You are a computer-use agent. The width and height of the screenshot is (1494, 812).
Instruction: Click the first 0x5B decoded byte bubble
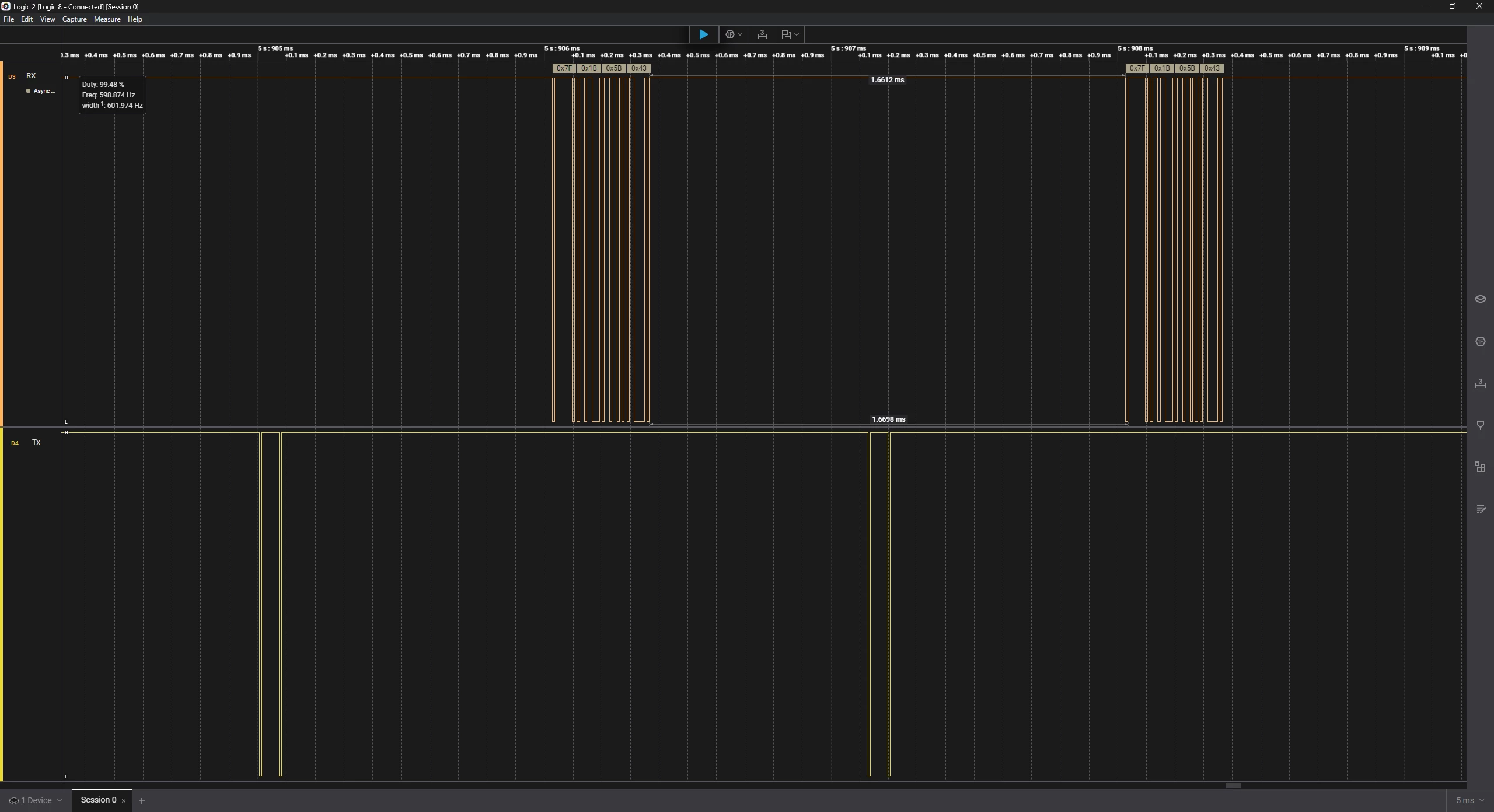[613, 68]
